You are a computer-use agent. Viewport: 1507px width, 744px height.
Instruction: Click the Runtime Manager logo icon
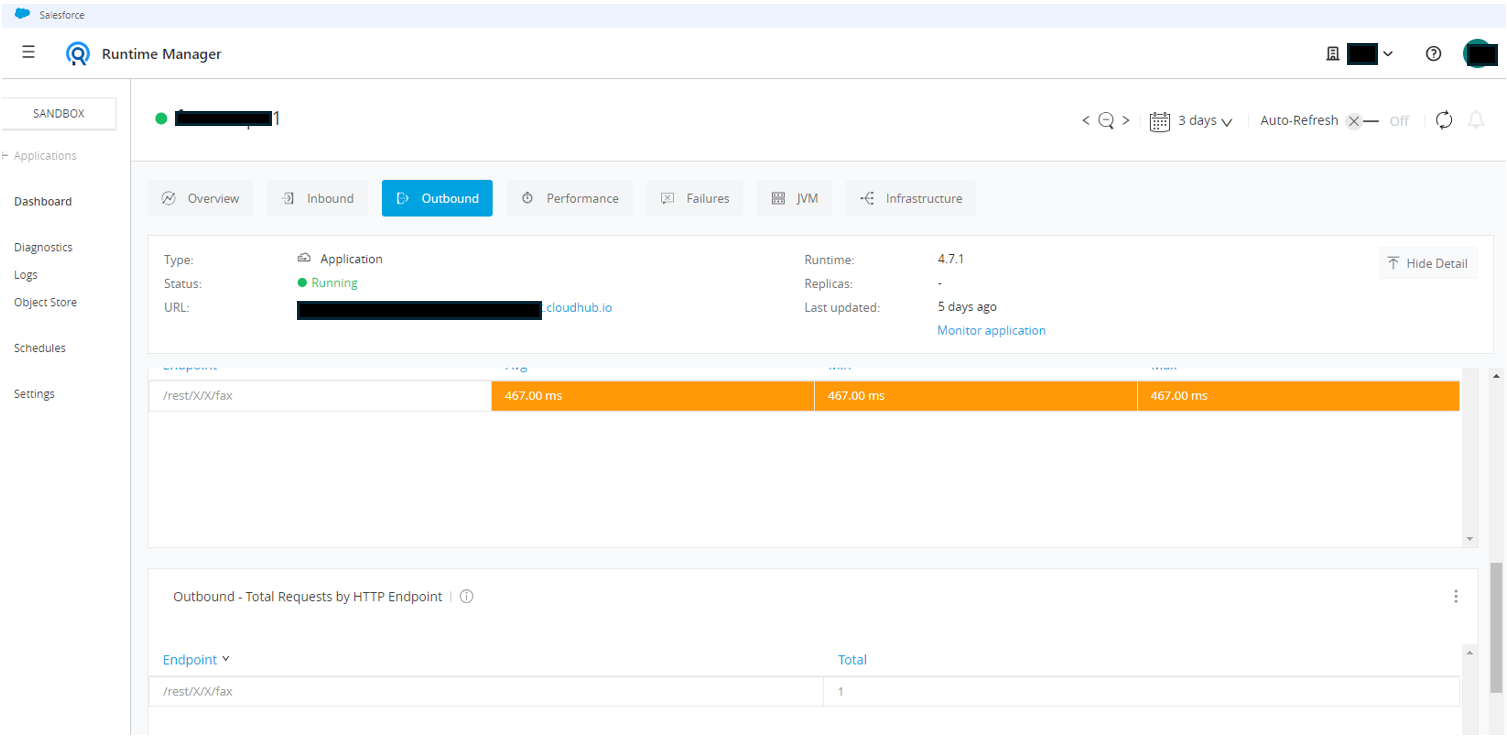[78, 54]
